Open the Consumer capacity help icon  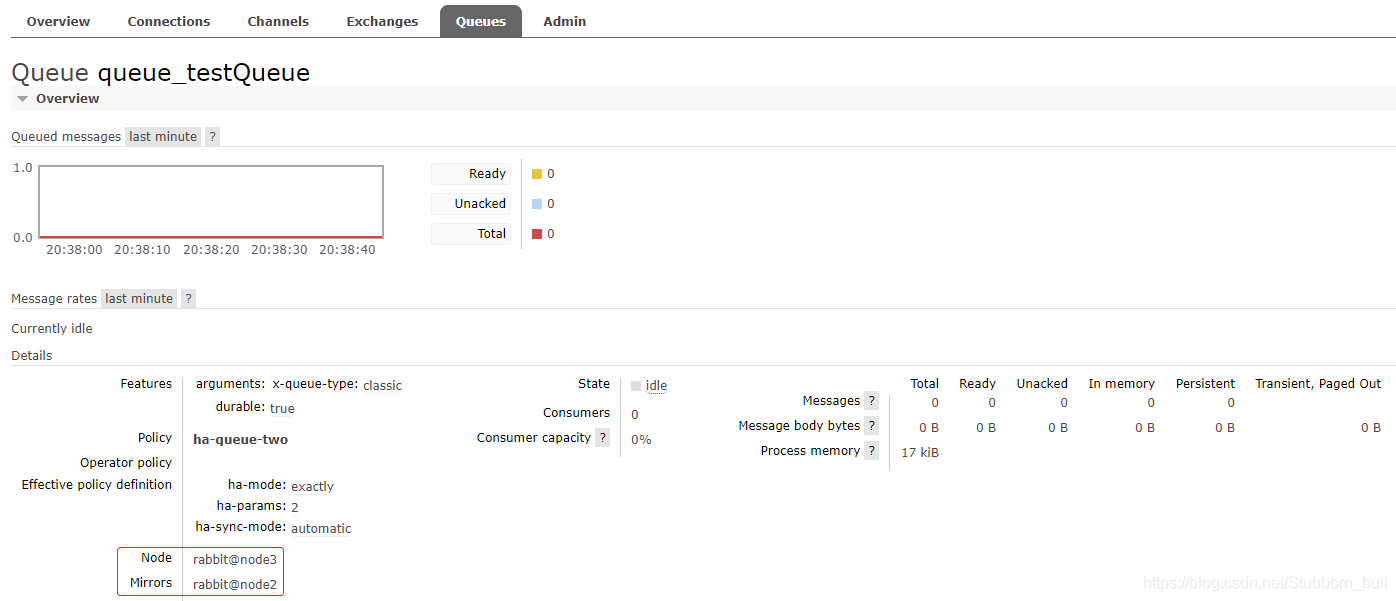click(602, 438)
